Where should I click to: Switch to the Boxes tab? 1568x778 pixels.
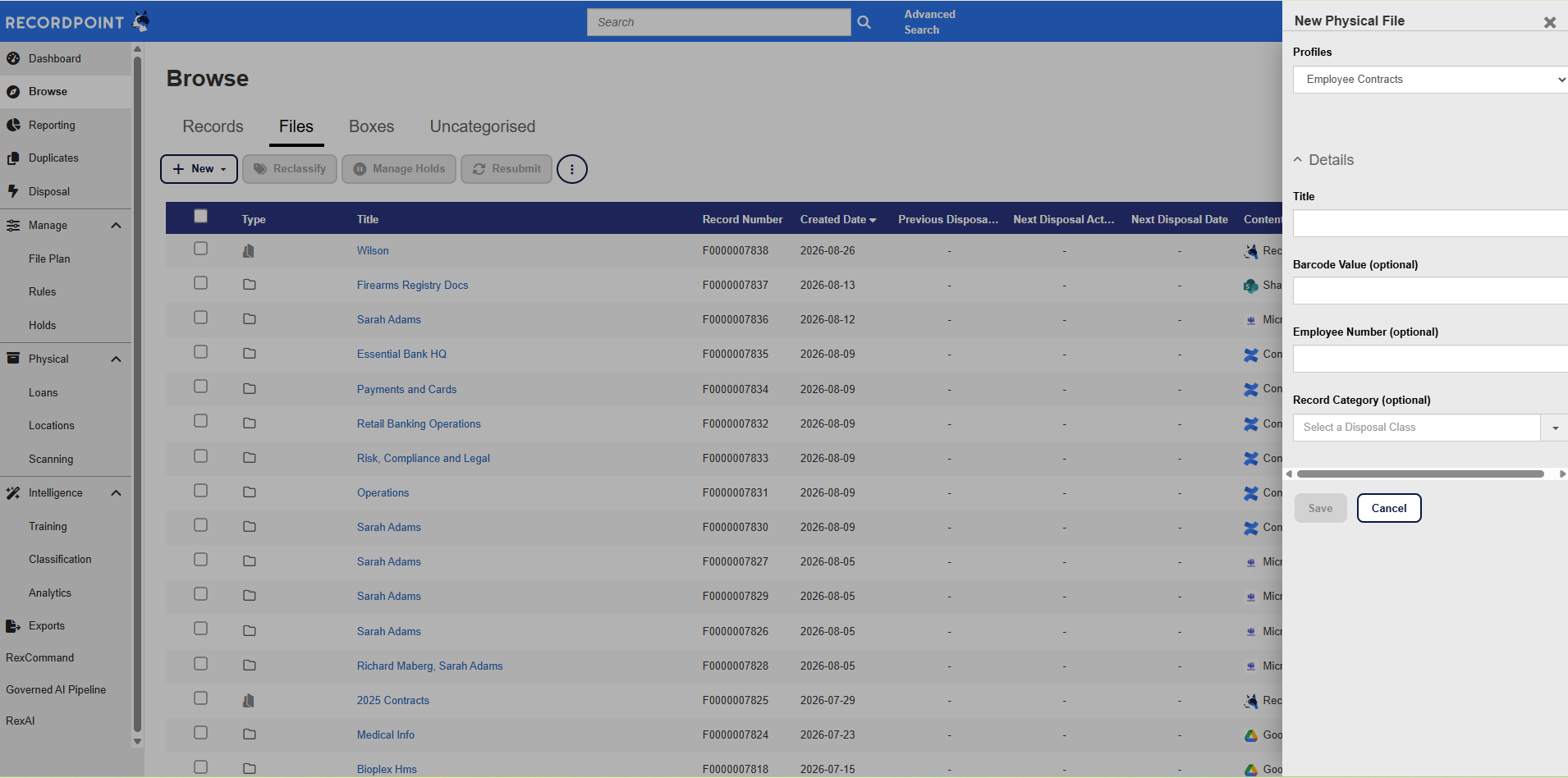371,126
